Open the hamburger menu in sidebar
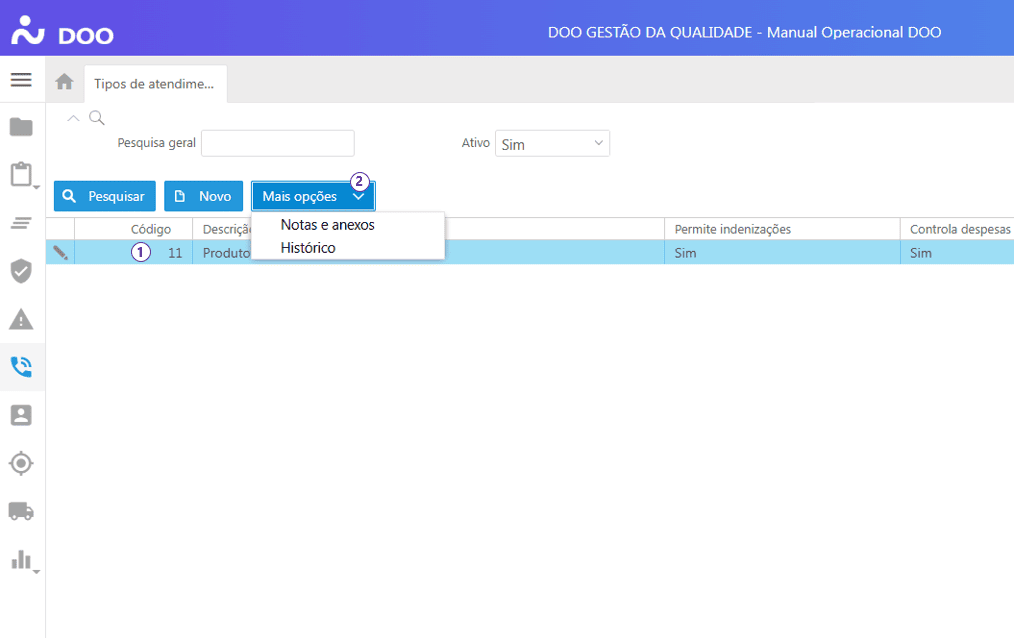Image resolution: width=1014 pixels, height=638 pixels. (21, 80)
